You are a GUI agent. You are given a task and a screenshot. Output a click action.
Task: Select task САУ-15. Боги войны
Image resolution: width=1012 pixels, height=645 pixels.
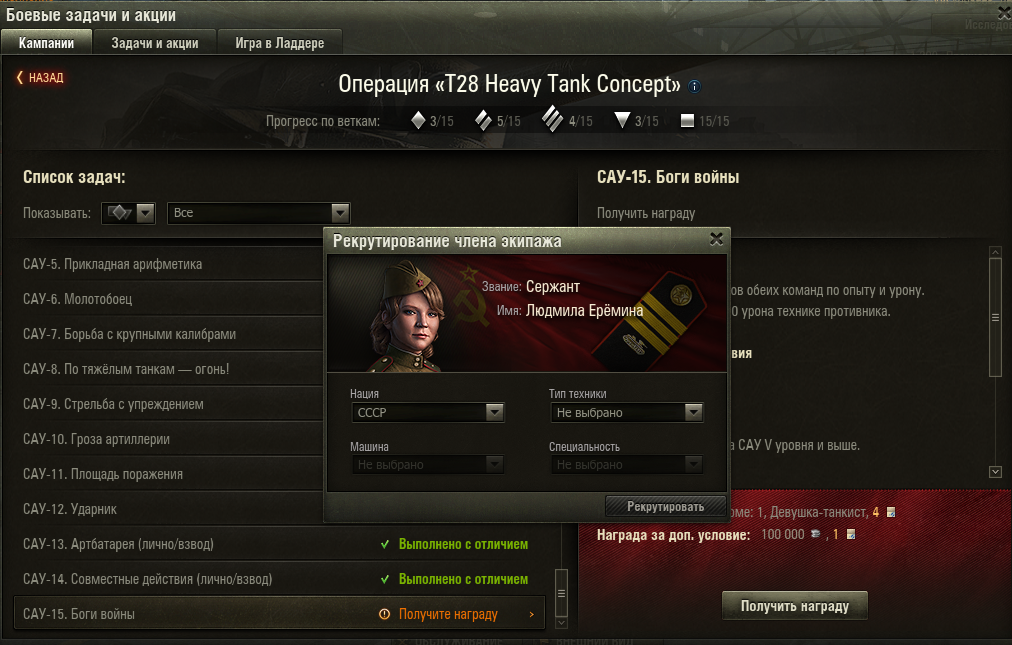[x=279, y=613]
